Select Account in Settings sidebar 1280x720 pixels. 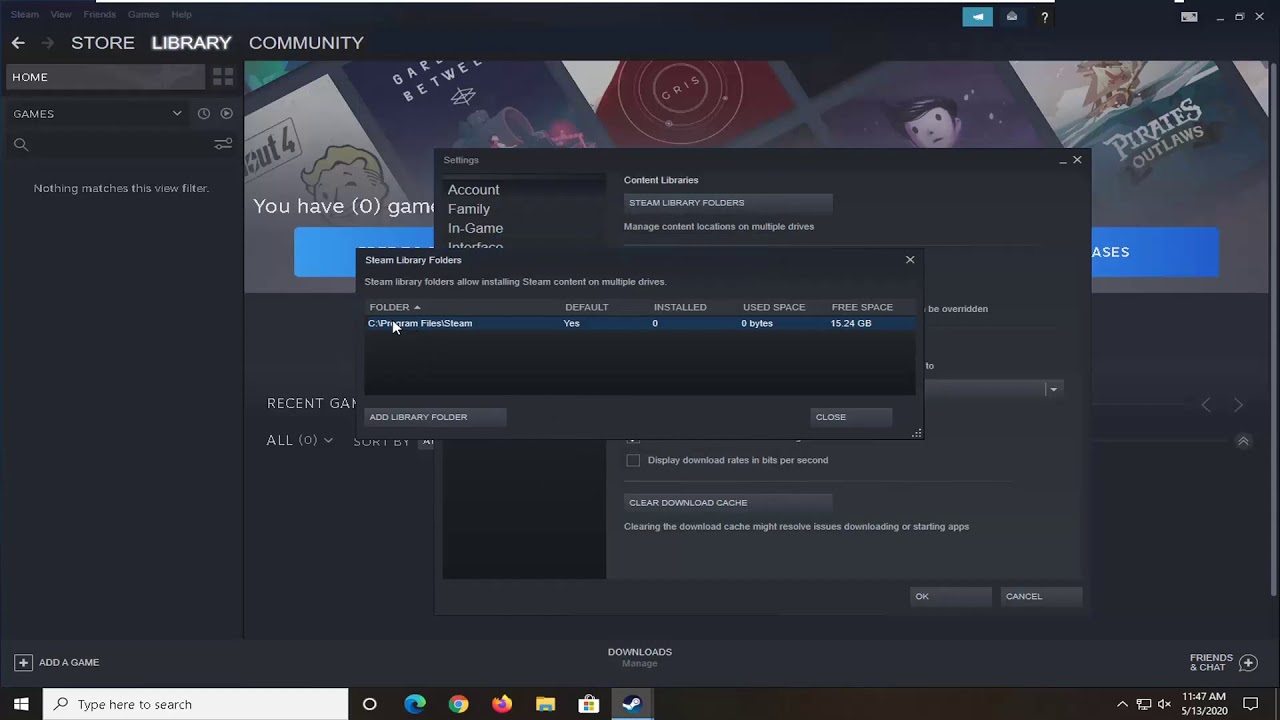(x=474, y=190)
